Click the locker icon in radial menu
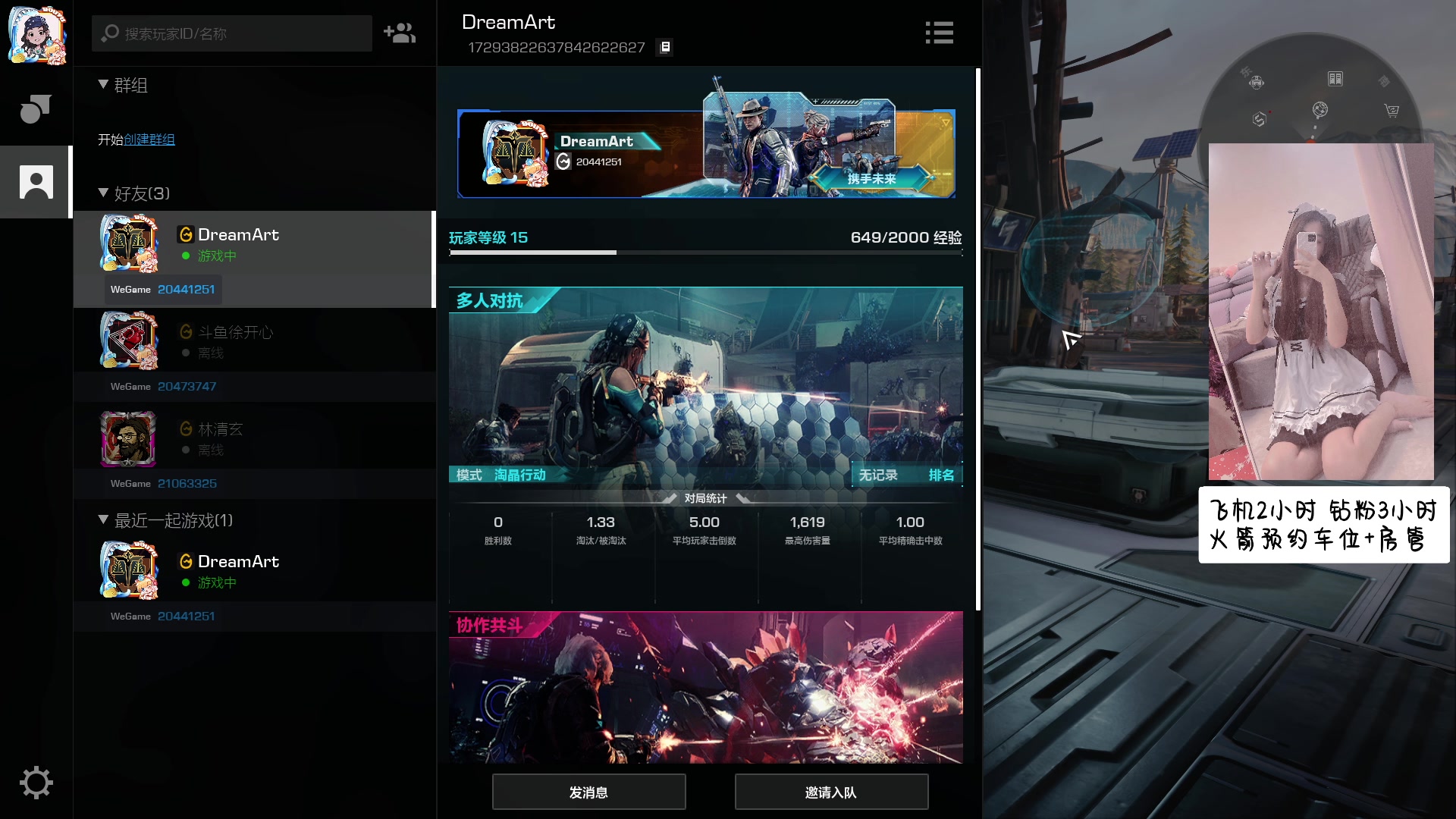 click(x=1335, y=79)
